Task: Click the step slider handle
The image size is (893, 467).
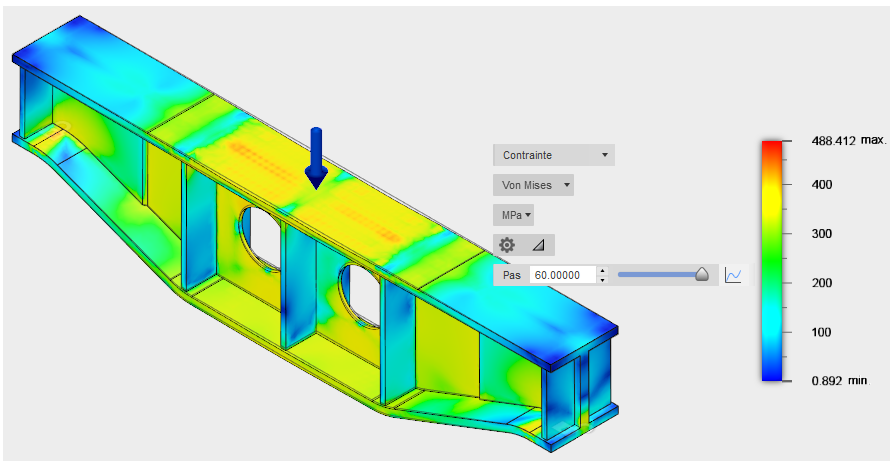Action: coord(702,275)
